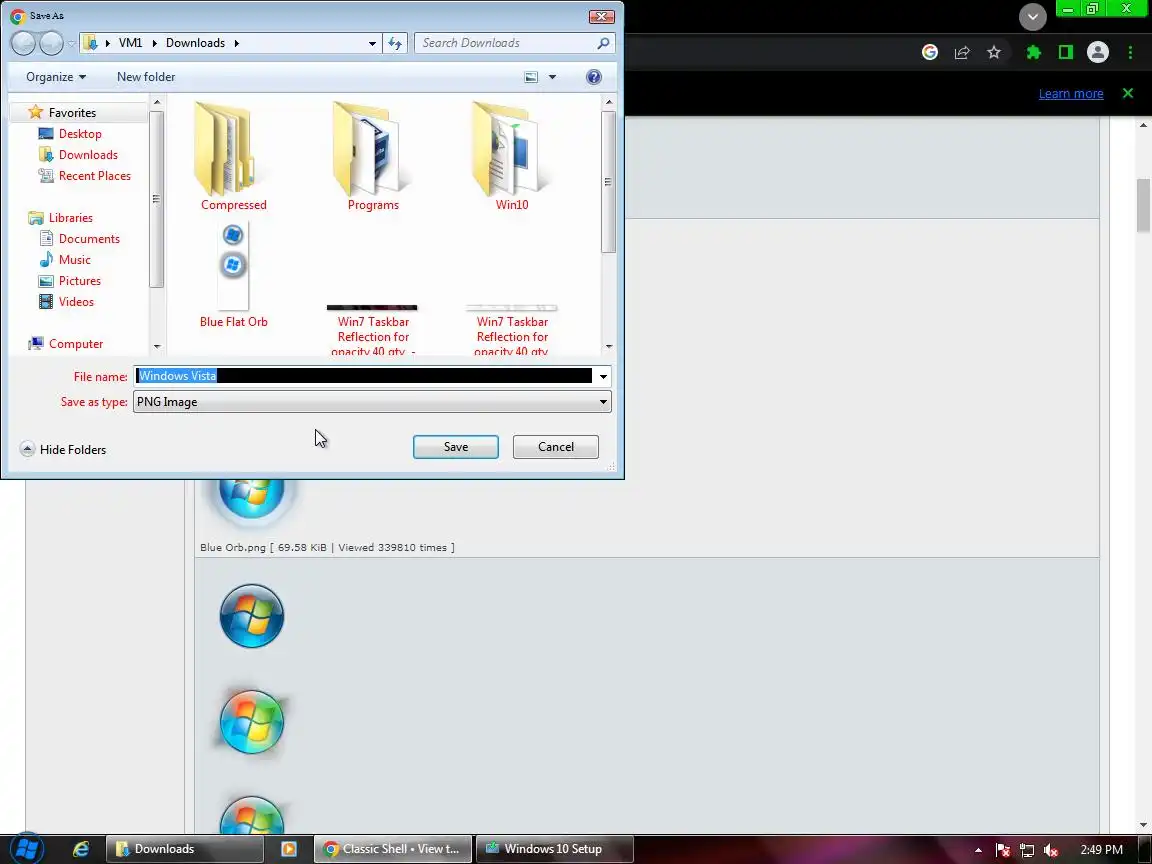This screenshot has width=1152, height=864.
Task: Toggle the Chrome side panel icon
Action: pos(1066,52)
